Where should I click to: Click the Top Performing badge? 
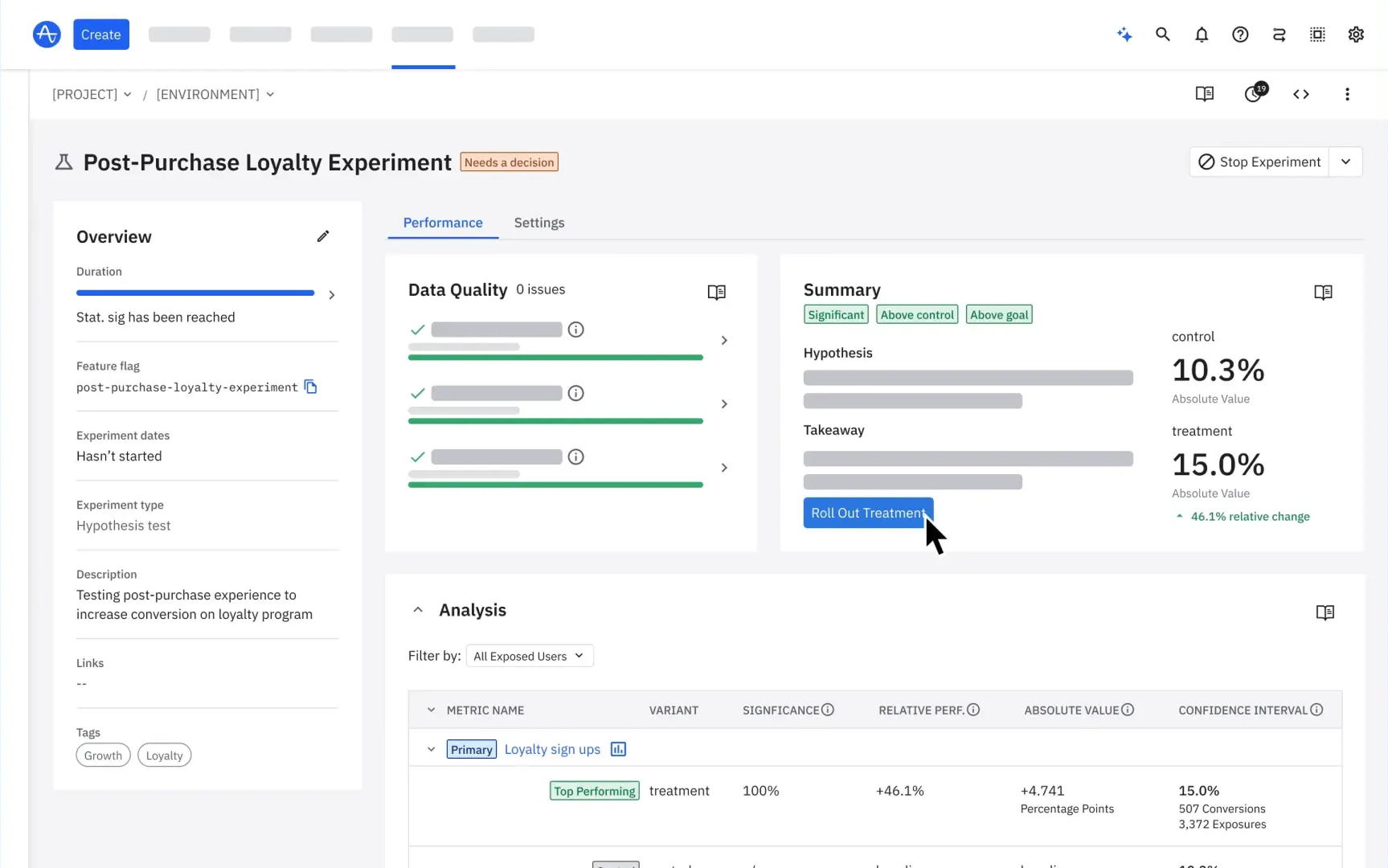coord(595,791)
